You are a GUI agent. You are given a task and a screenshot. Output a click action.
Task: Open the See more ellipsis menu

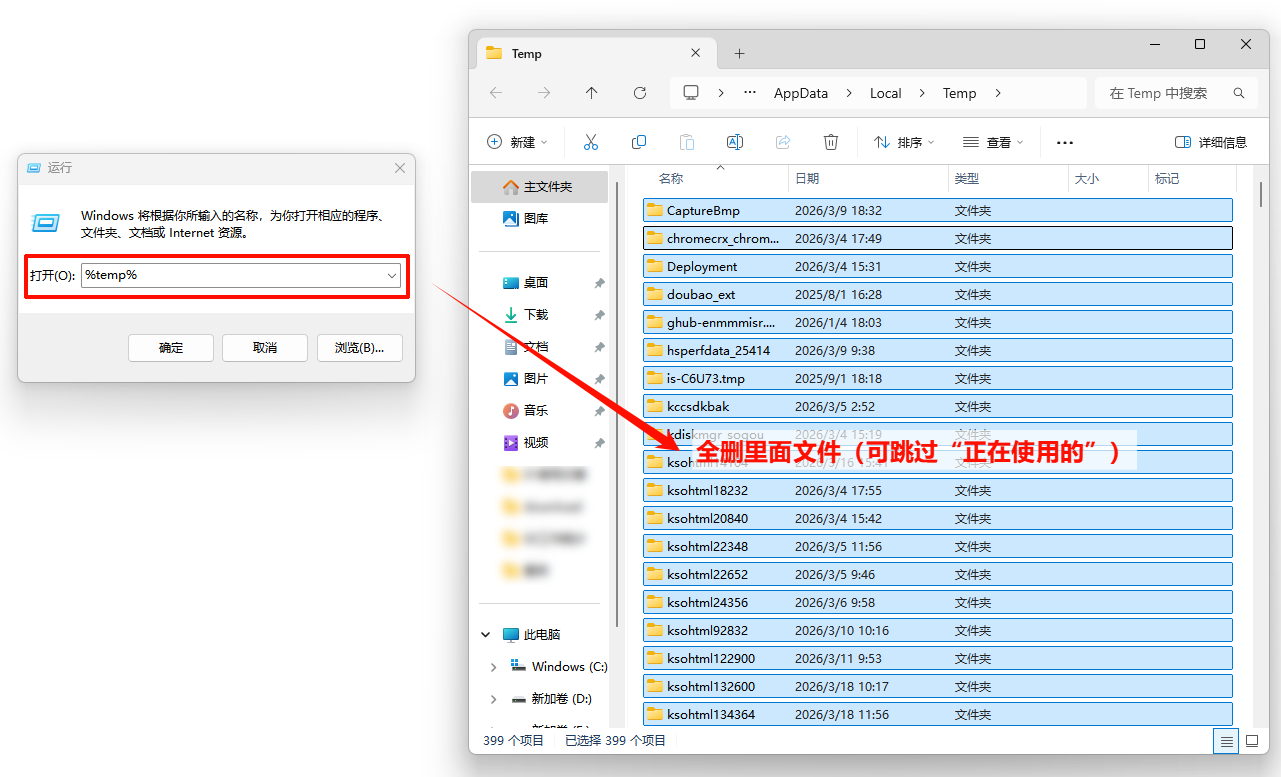pos(1064,142)
